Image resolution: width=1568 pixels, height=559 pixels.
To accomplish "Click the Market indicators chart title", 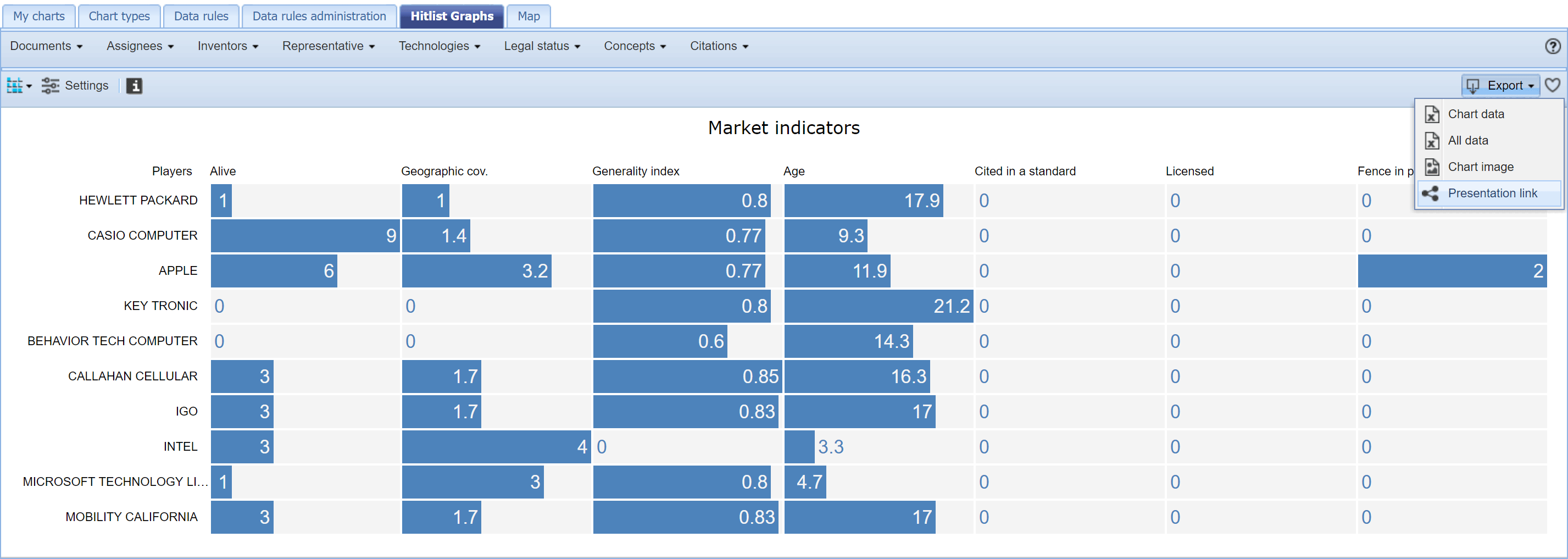I will [784, 128].
